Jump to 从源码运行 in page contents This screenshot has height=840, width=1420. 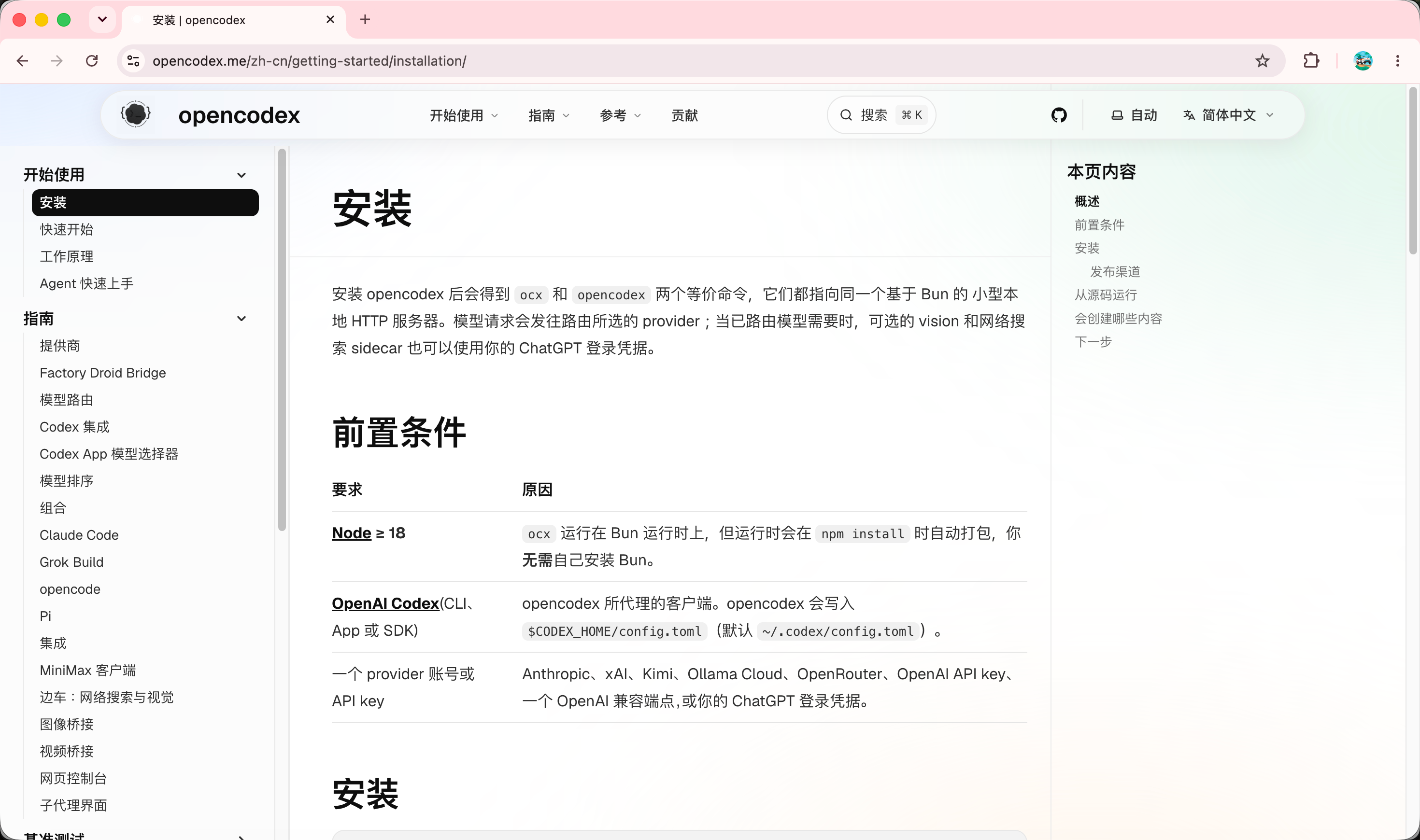[1106, 295]
